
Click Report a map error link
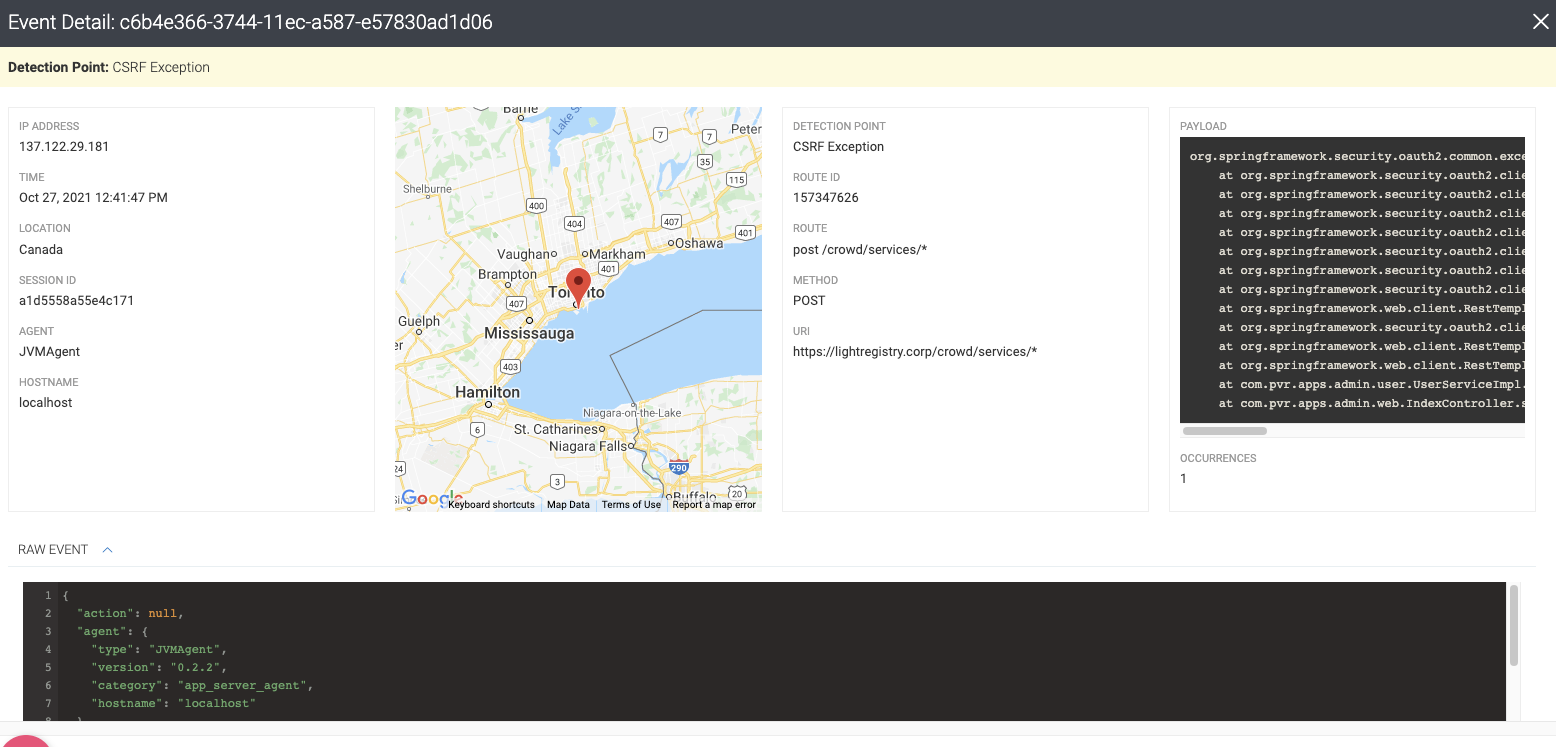click(x=714, y=505)
